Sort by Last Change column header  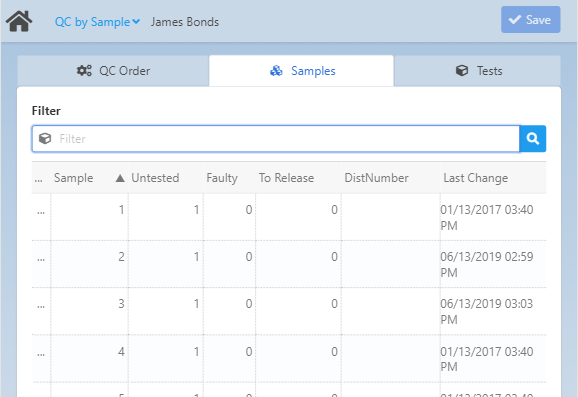tap(476, 178)
